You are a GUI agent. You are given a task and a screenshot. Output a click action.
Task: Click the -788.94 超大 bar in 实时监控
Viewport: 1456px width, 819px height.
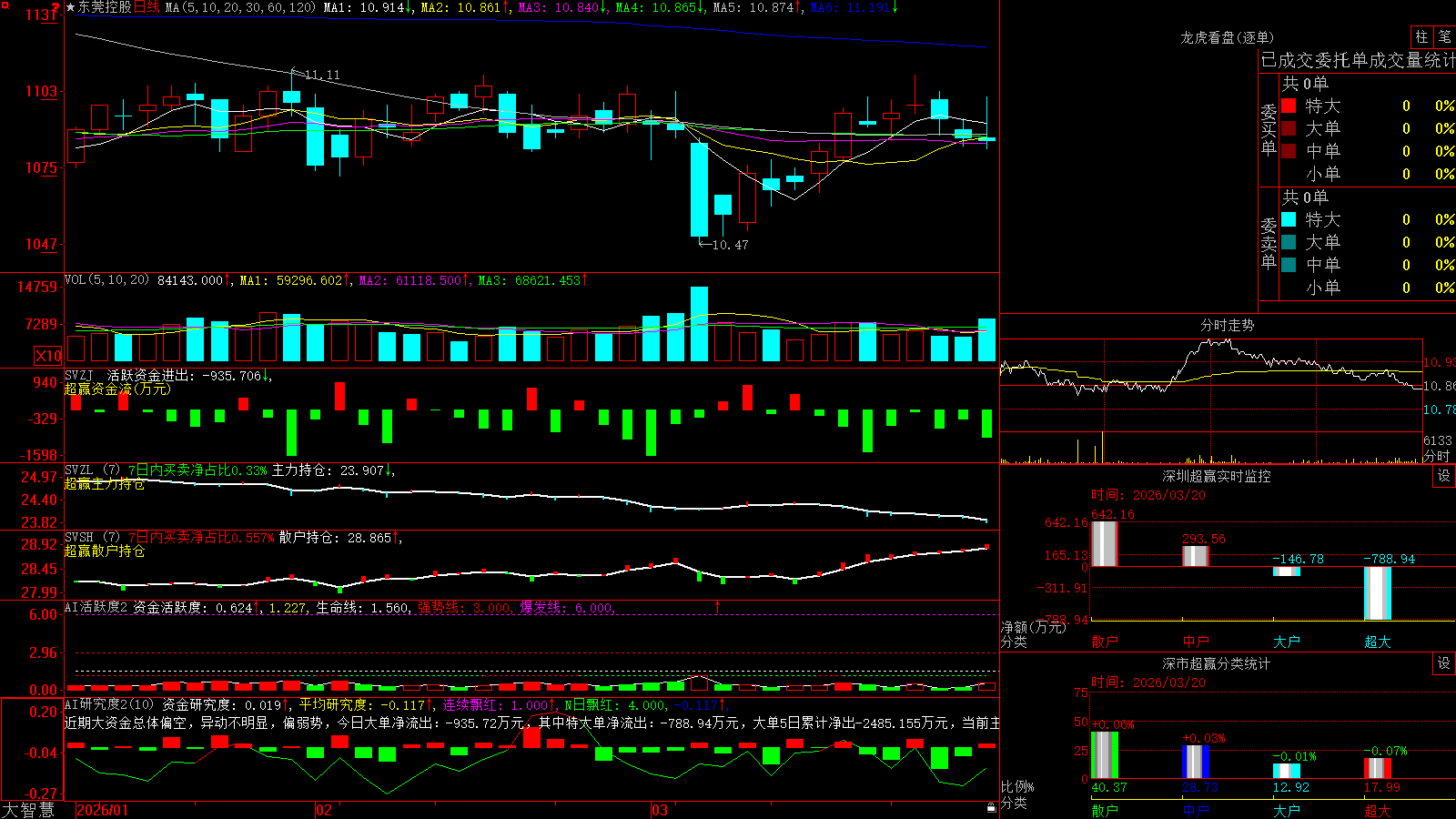pyautogui.click(x=1378, y=593)
